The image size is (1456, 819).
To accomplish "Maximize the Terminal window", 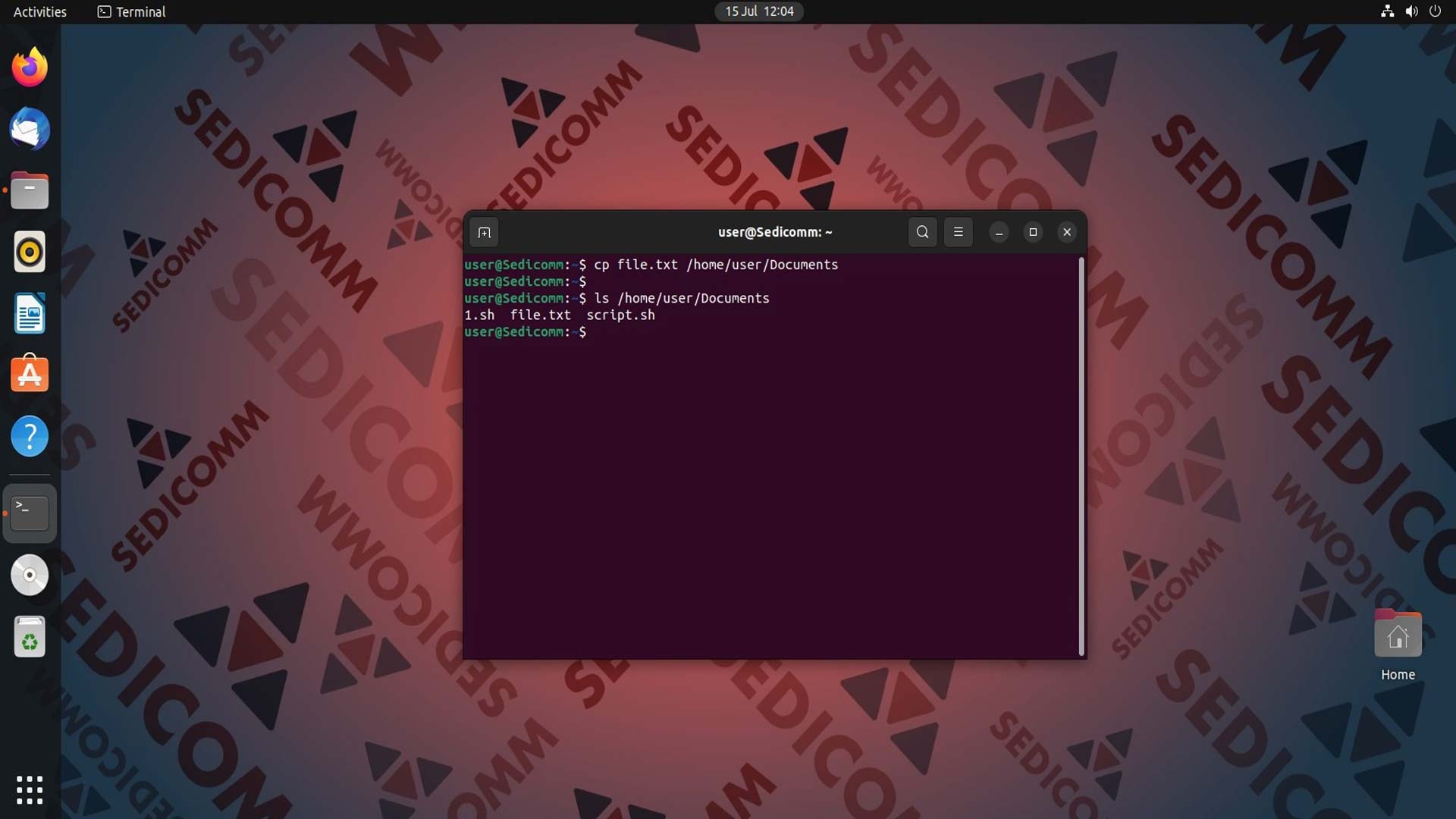I will 1033,232.
